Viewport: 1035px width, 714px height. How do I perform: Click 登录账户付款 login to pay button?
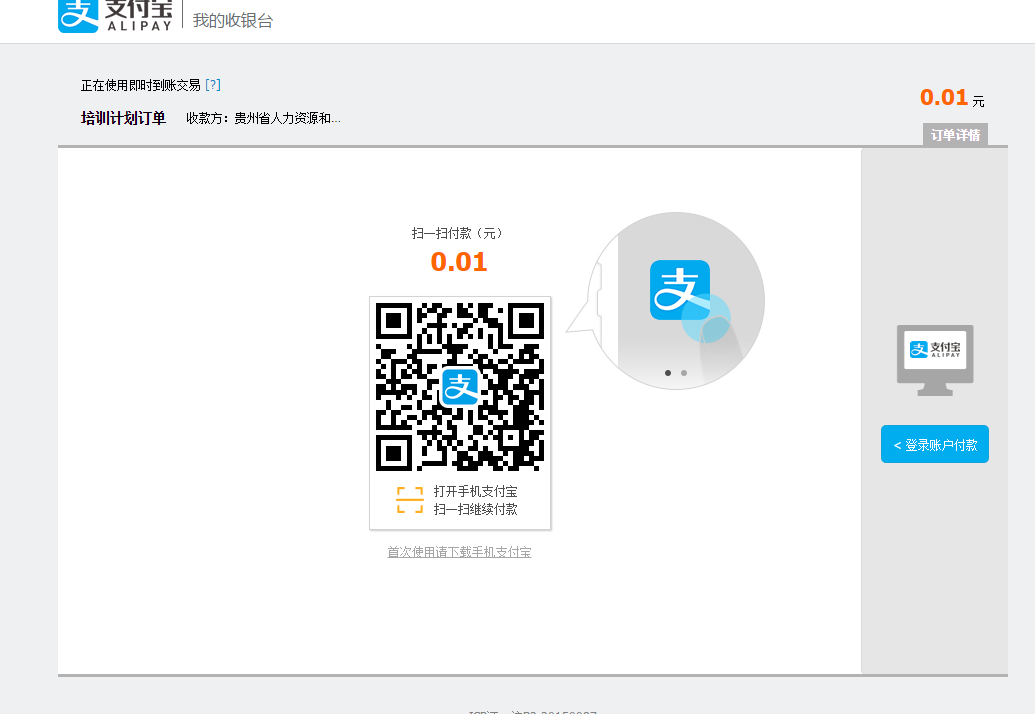pos(935,444)
